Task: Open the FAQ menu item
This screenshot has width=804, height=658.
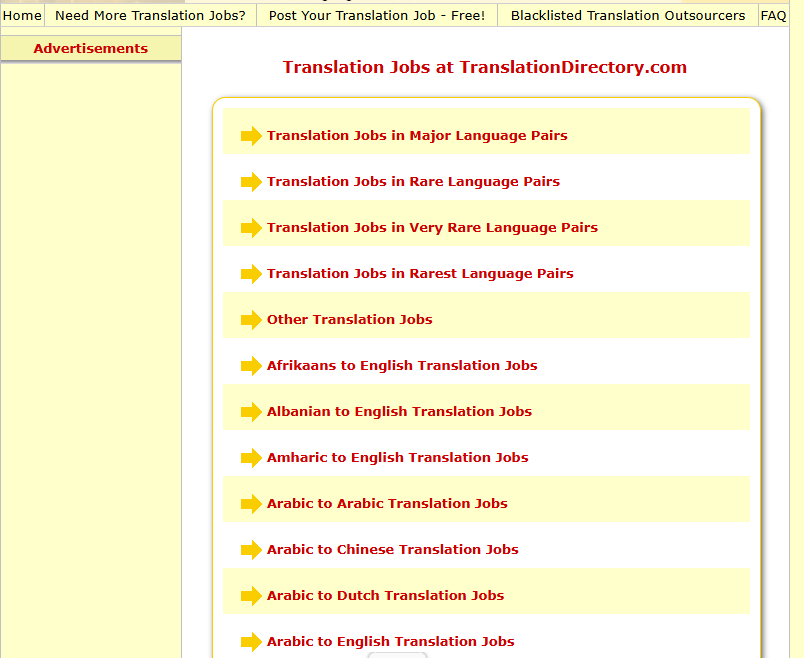Action: point(773,16)
